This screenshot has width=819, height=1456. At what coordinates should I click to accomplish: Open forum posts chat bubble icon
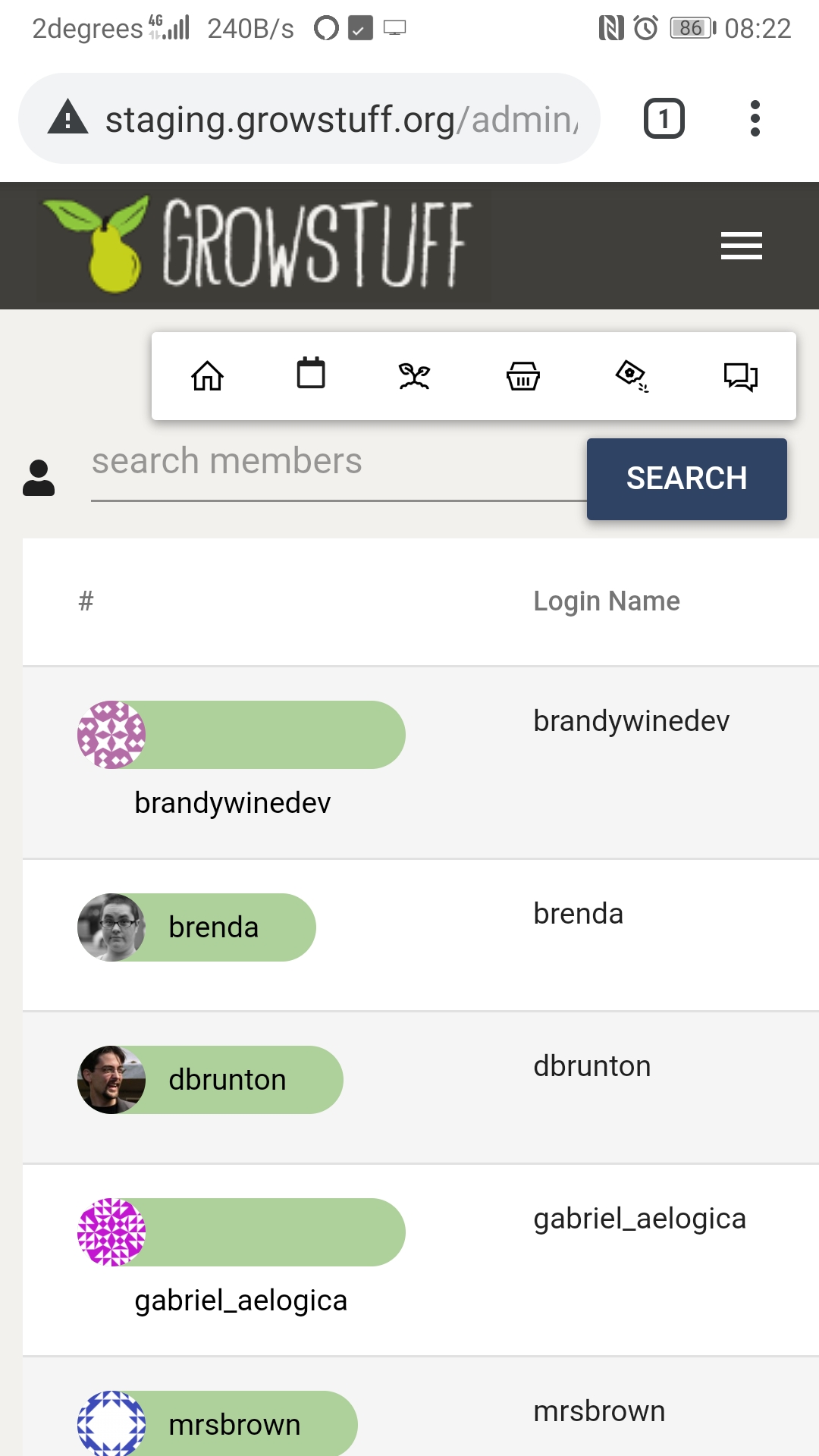click(x=741, y=375)
